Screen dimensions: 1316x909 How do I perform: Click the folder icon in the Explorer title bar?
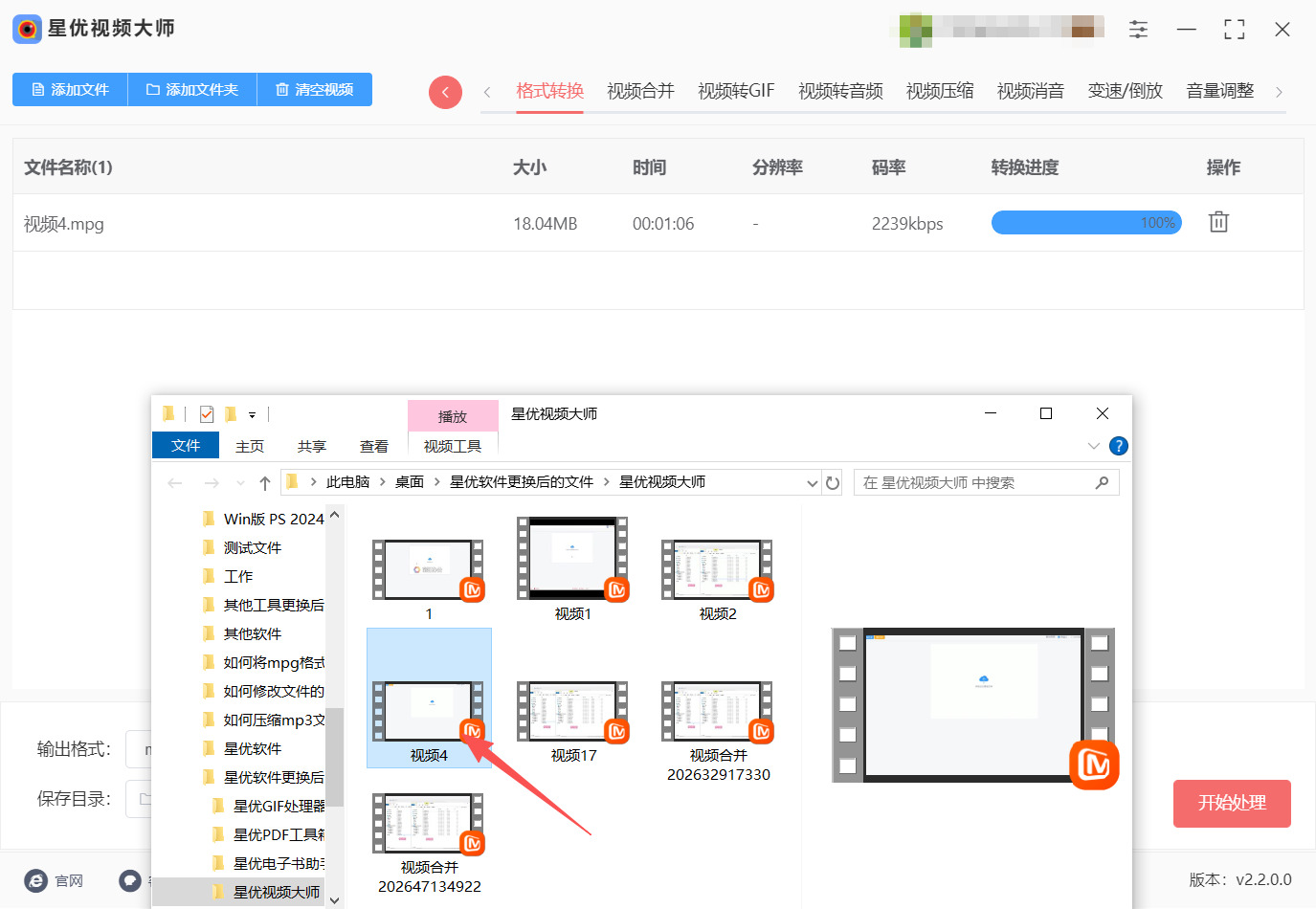point(168,413)
